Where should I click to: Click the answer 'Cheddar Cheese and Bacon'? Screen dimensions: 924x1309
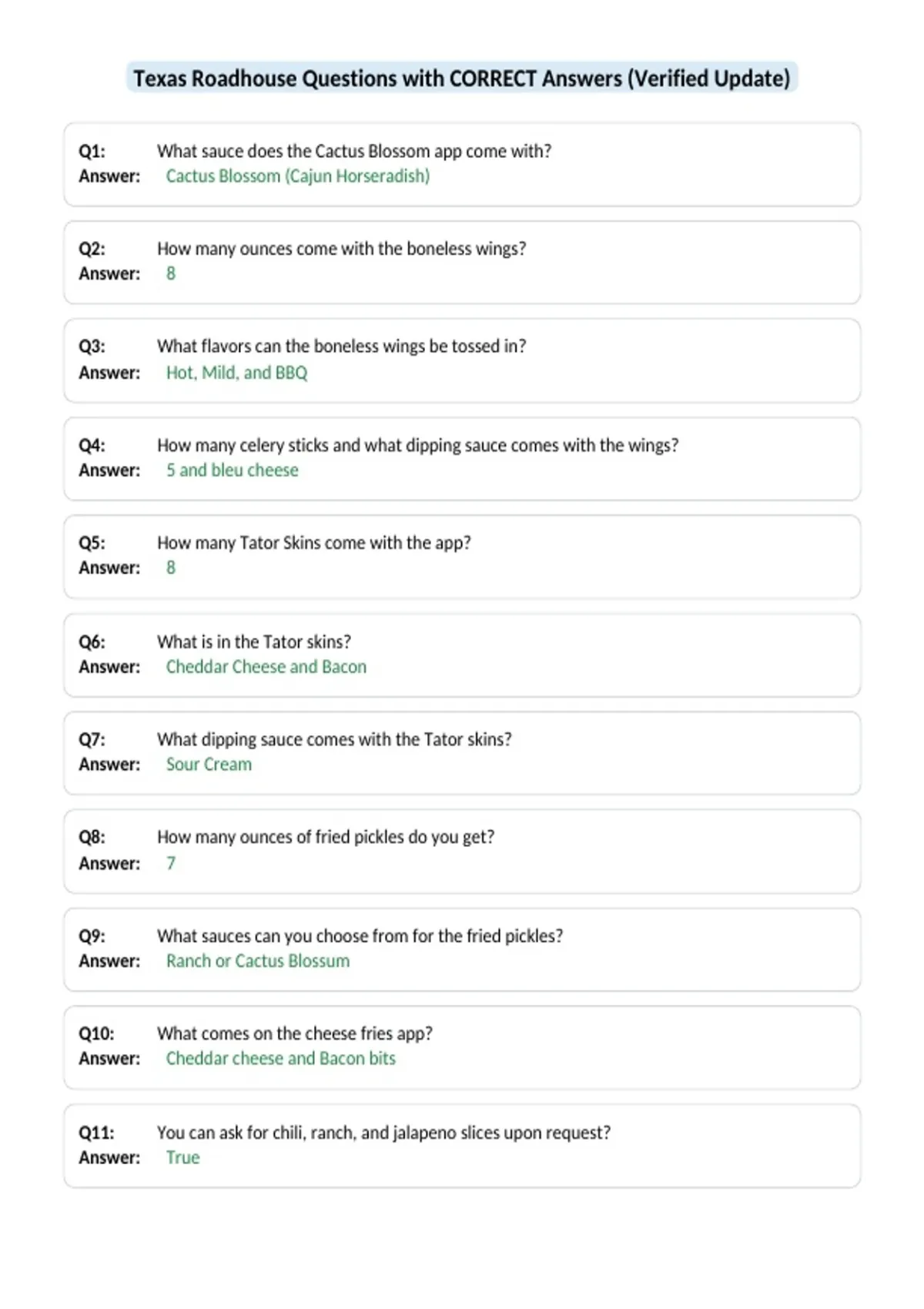point(266,667)
